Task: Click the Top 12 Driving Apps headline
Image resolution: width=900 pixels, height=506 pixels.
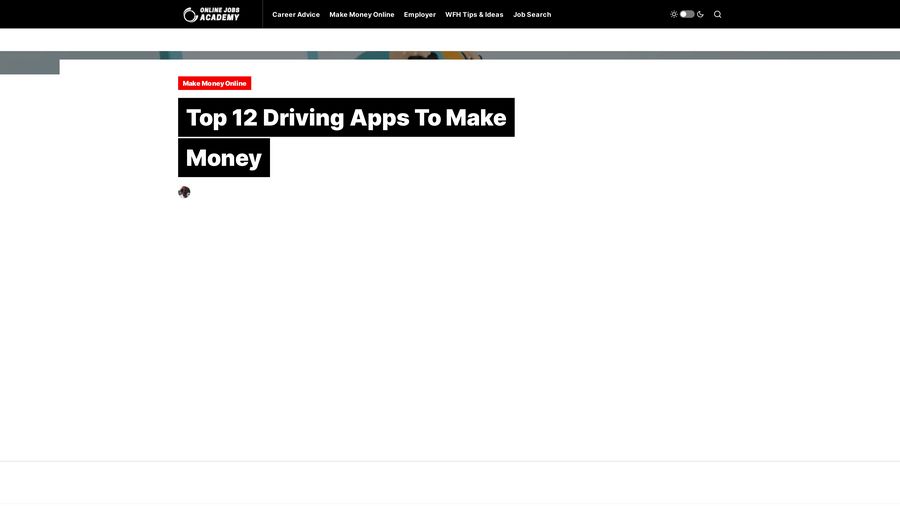Action: click(x=346, y=118)
